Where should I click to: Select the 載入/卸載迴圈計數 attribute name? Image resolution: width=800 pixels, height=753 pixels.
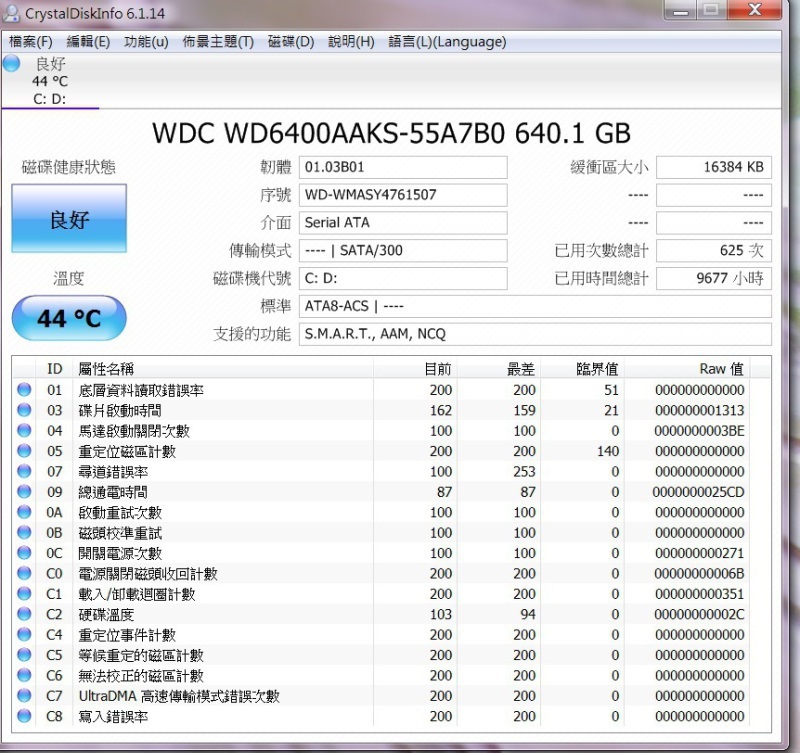[137, 594]
